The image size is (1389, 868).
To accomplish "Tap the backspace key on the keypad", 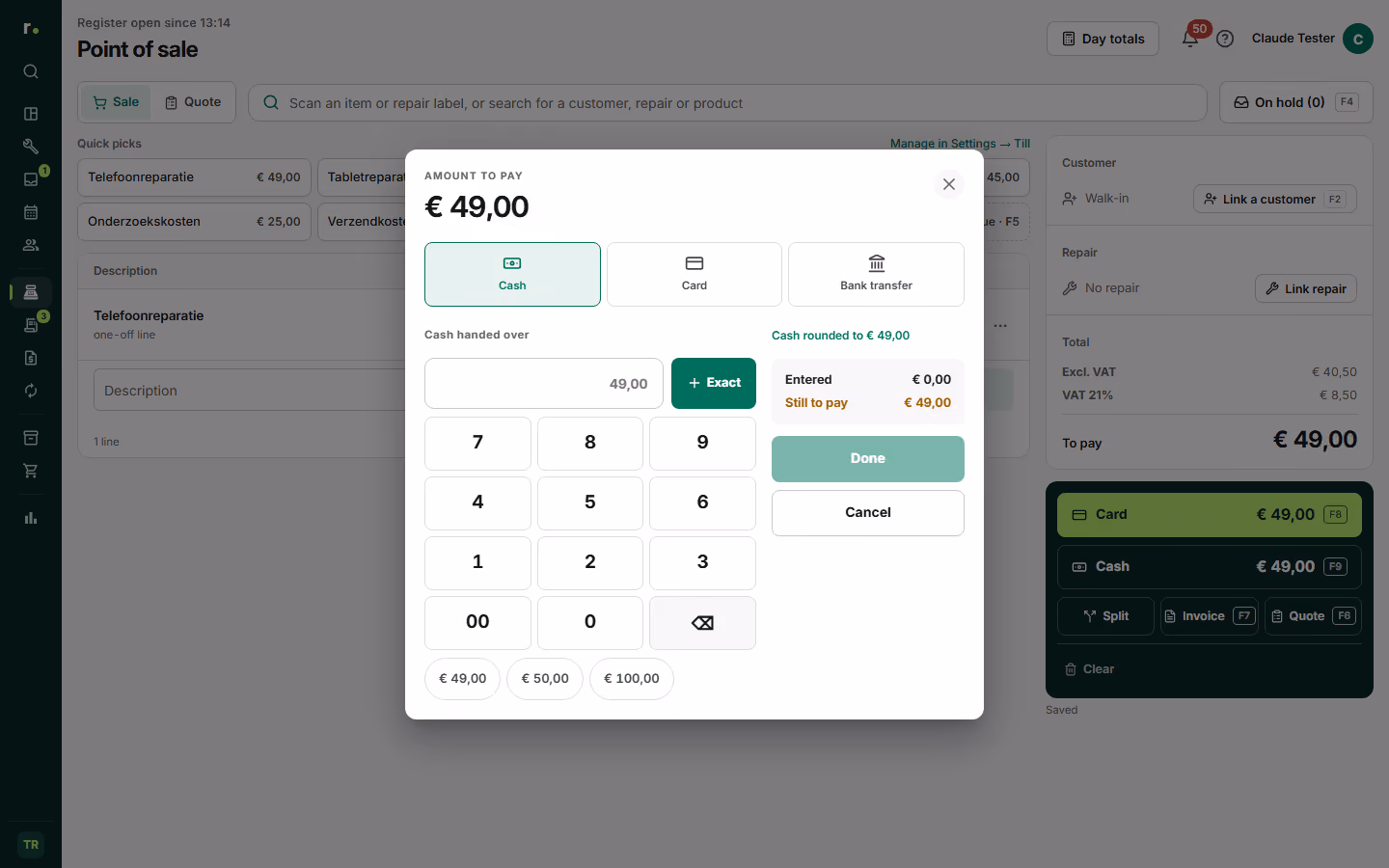I will (x=702, y=623).
